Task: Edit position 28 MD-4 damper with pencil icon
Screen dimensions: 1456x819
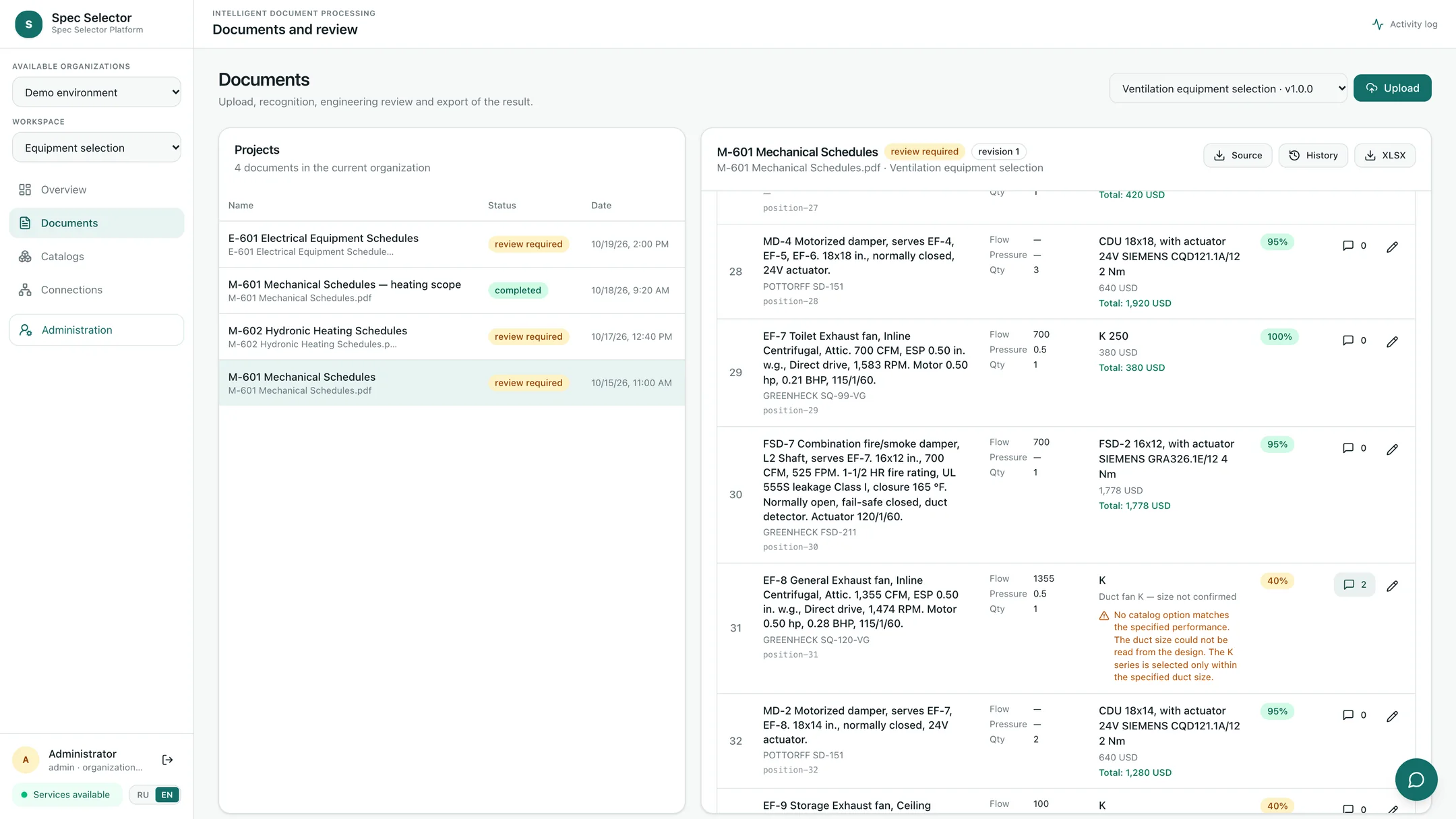Action: pyautogui.click(x=1392, y=247)
